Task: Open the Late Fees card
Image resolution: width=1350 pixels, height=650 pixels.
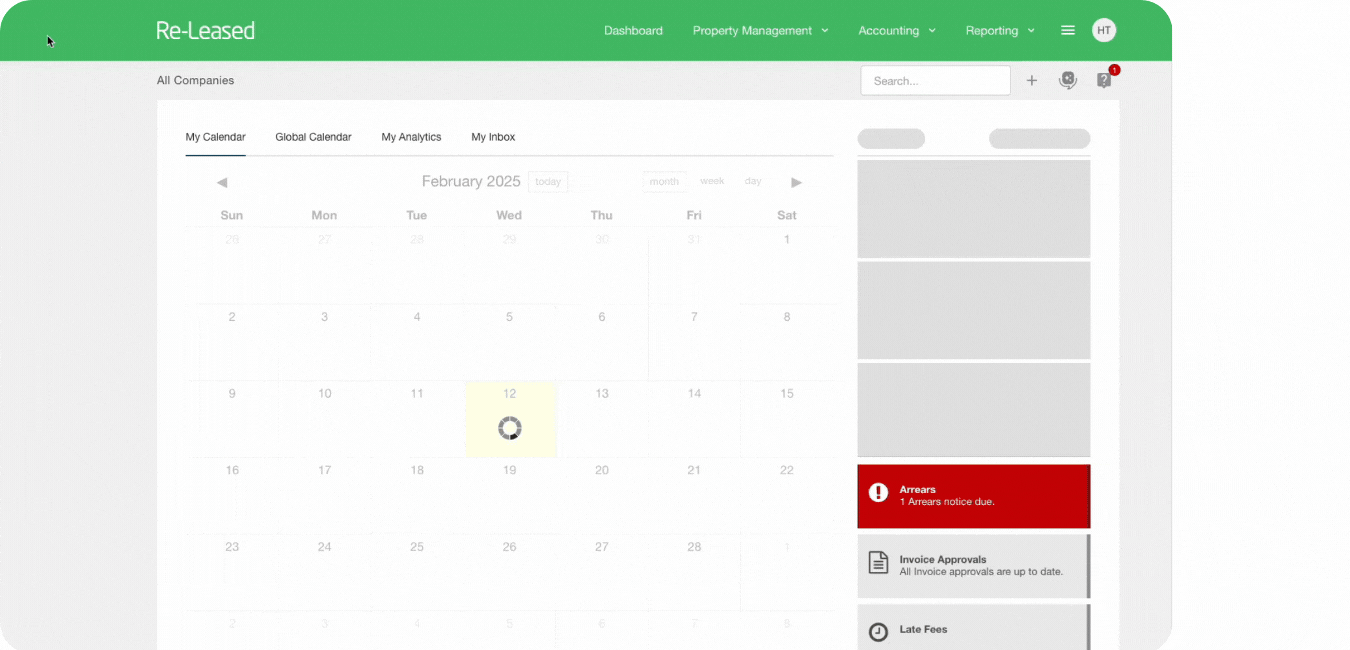Action: click(x=974, y=627)
